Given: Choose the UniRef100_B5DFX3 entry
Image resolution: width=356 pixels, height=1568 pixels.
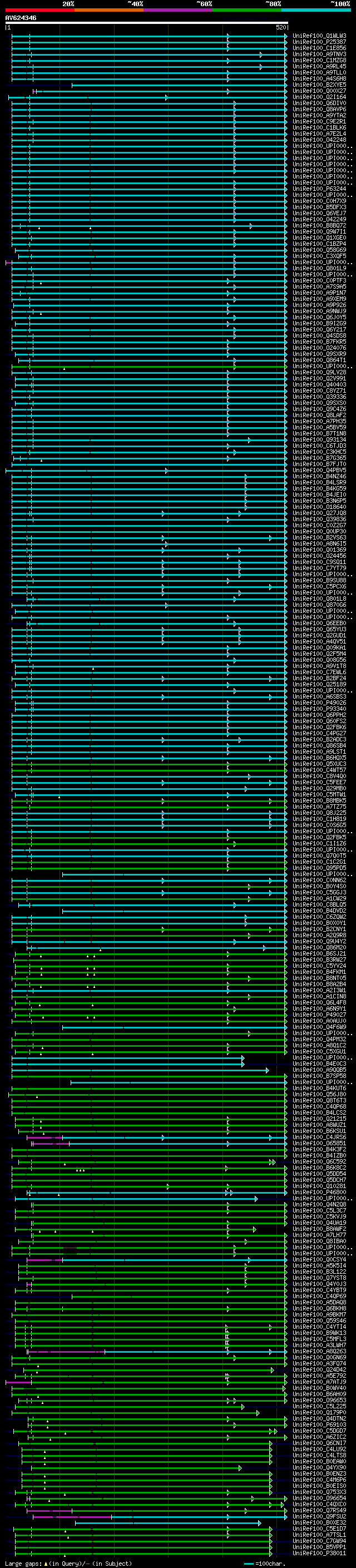Looking at the screenshot, I should (x=319, y=207).
